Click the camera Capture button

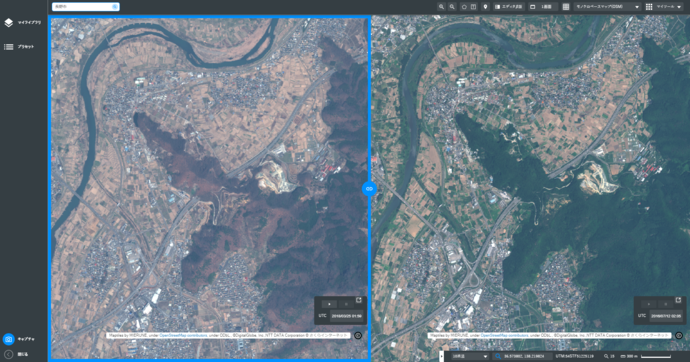pos(9,339)
